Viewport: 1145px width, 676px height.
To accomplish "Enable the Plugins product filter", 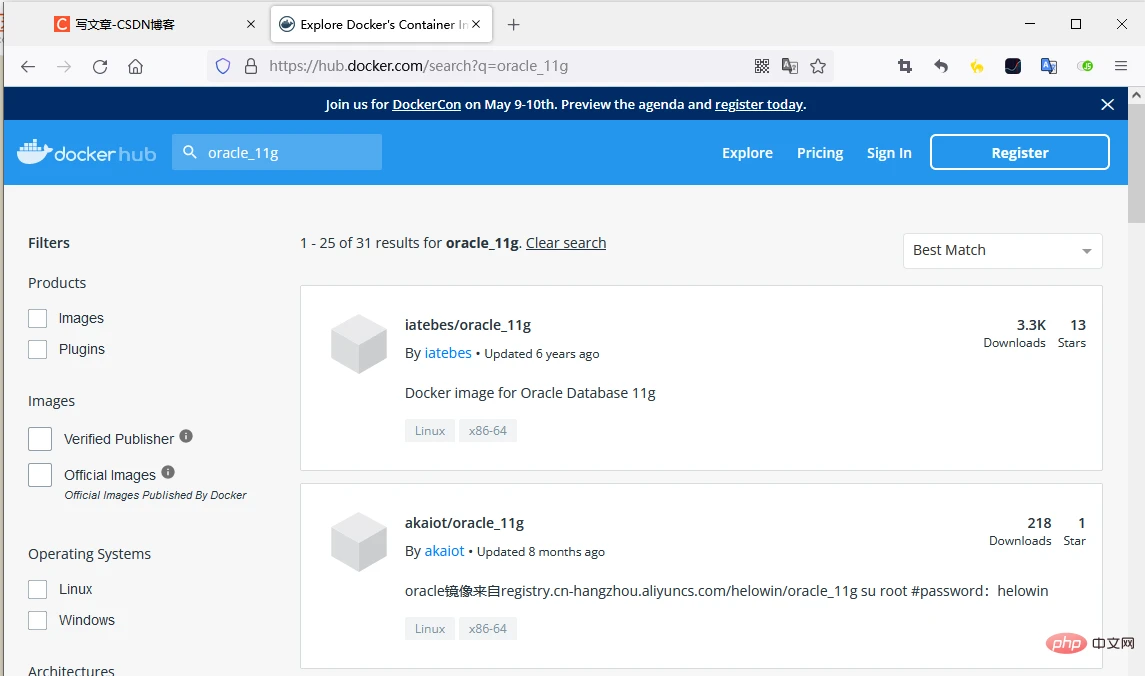I will point(37,350).
